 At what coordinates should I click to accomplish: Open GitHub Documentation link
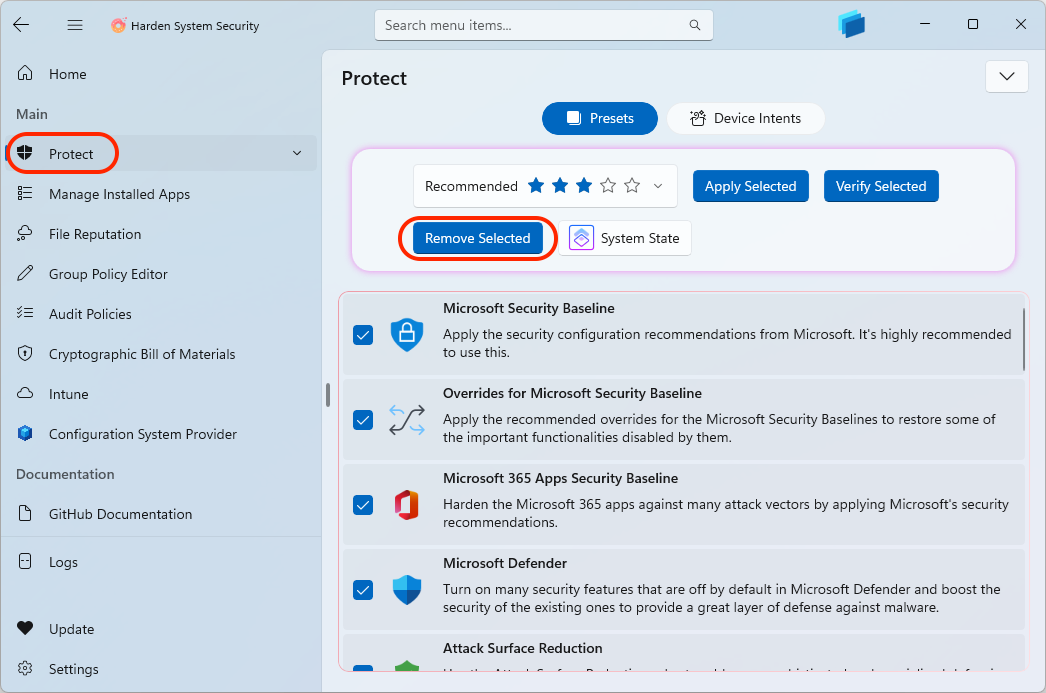pyautogui.click(x=161, y=514)
